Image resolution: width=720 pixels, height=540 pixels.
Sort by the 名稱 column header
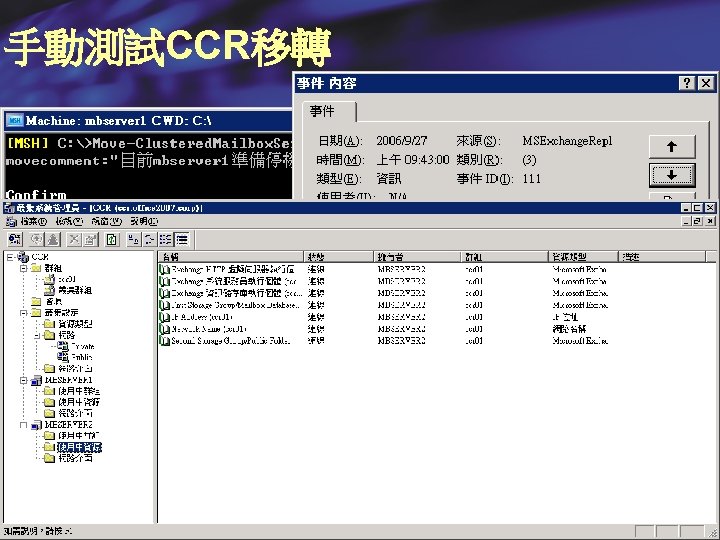[x=231, y=257]
